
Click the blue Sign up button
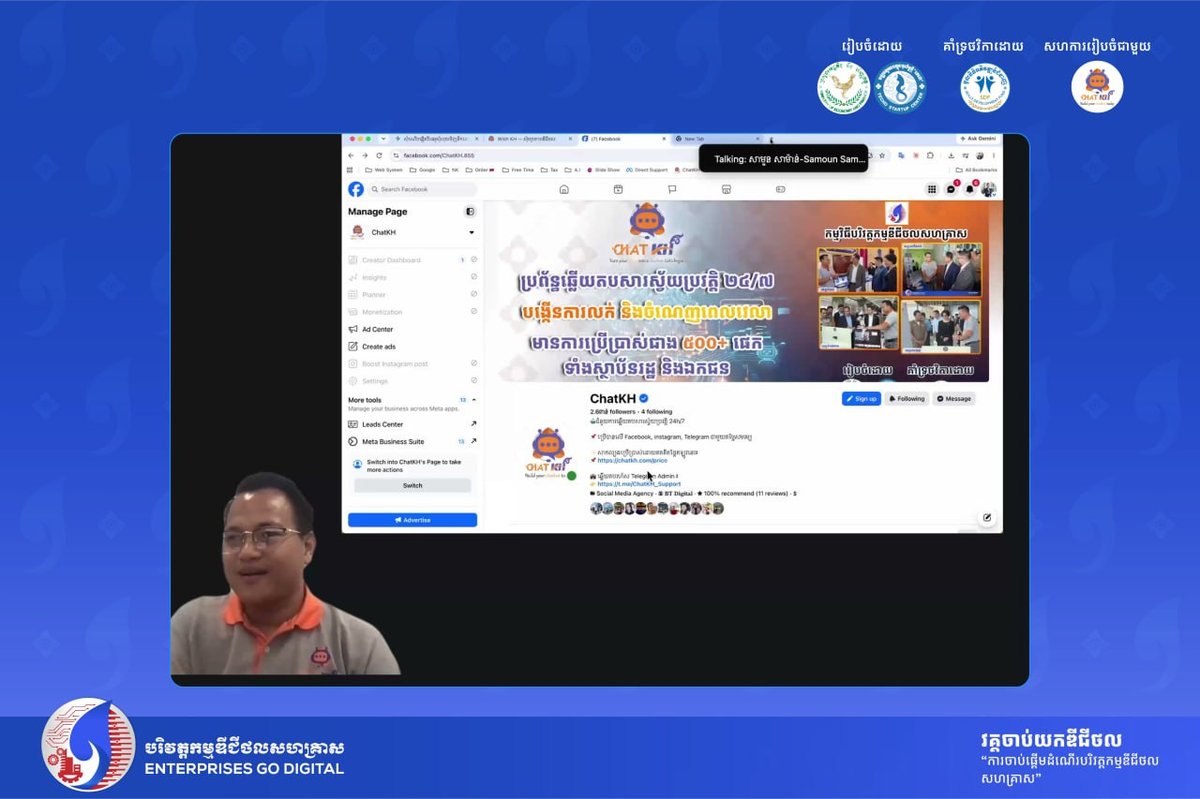coord(861,398)
